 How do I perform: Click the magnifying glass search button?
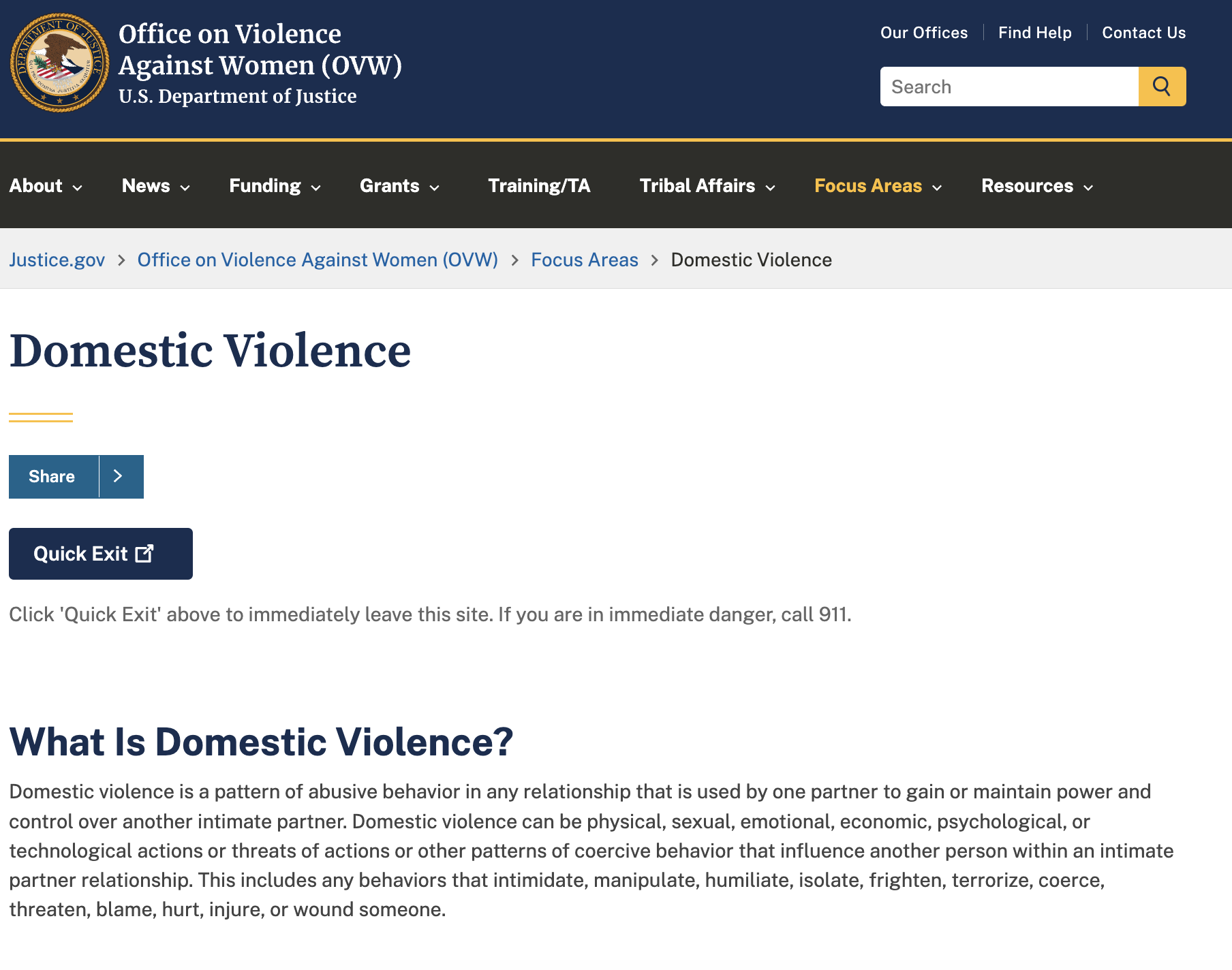(1162, 87)
